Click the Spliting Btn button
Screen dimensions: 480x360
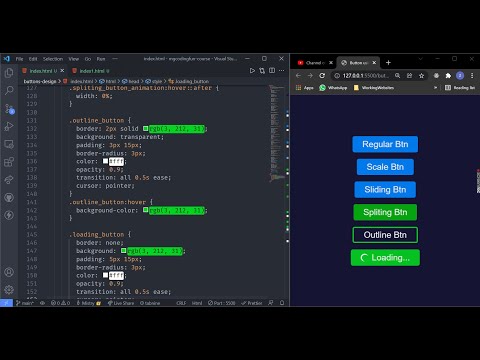tap(385, 212)
